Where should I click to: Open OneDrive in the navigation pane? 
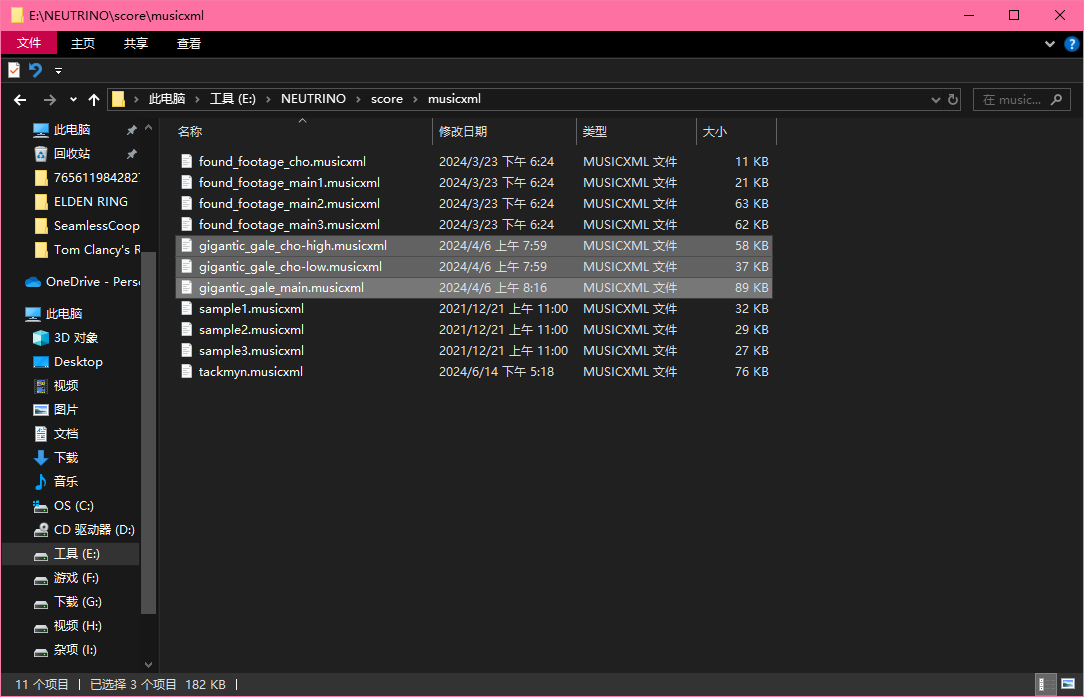[85, 282]
